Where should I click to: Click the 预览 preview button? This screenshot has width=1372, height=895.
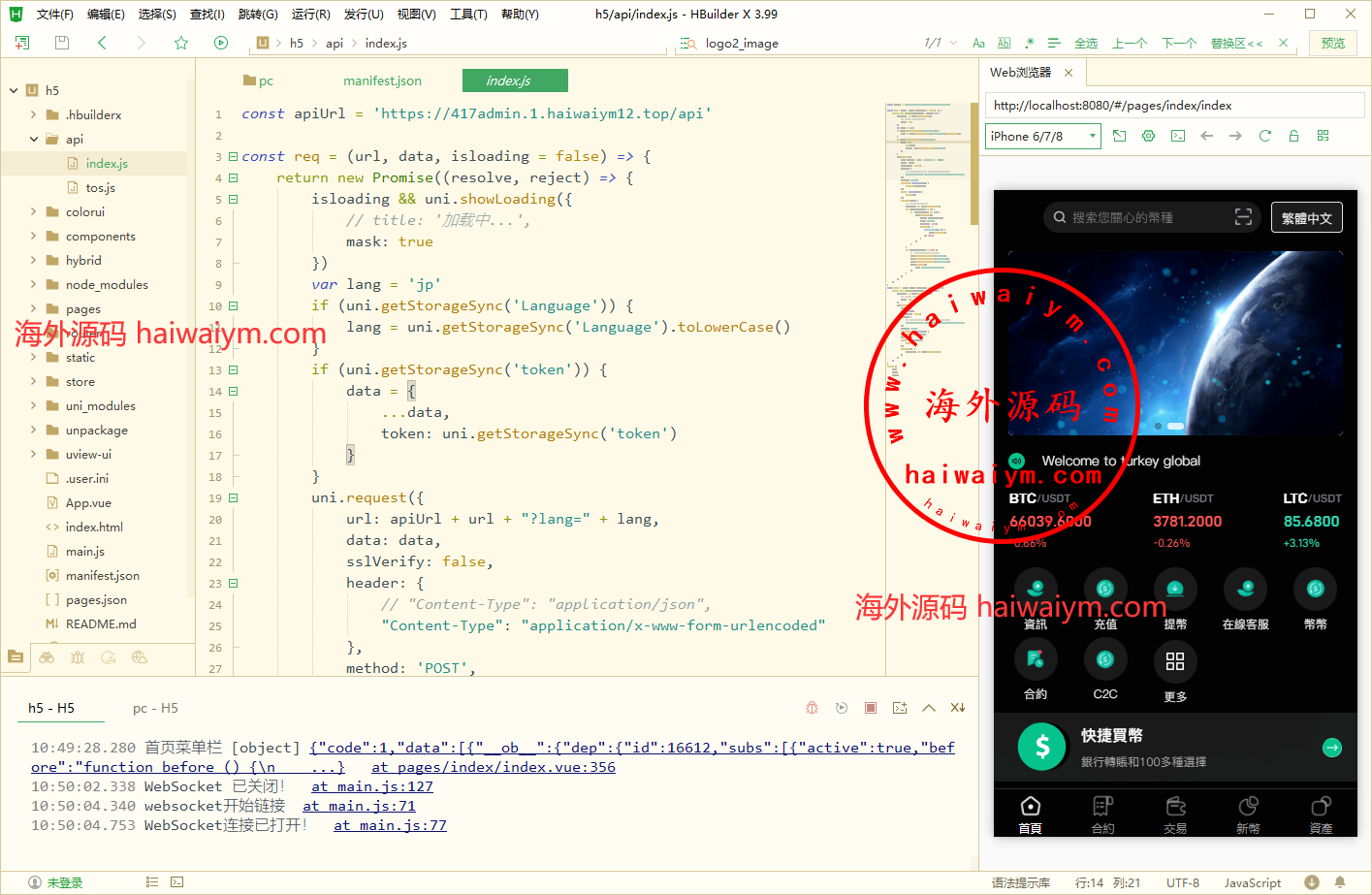[1333, 44]
